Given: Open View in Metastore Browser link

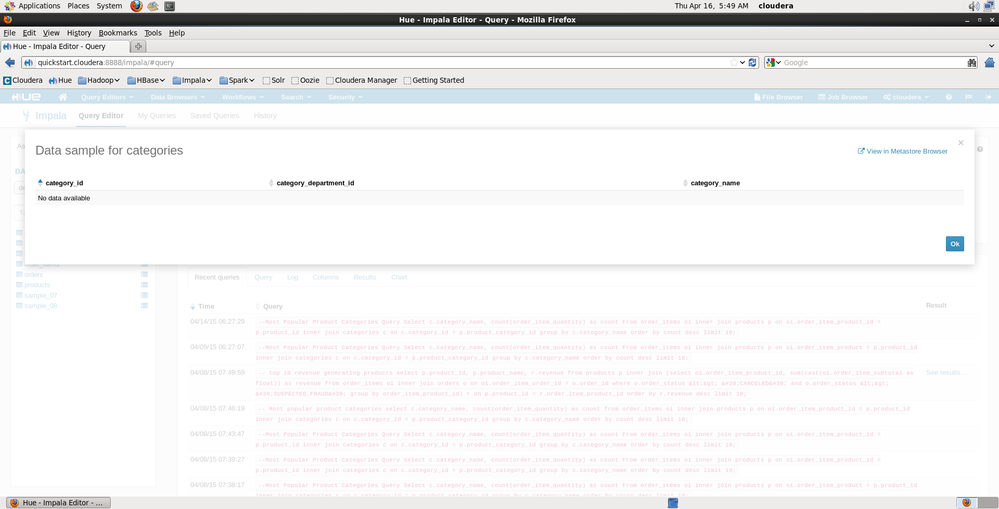Looking at the screenshot, I should 903,152.
